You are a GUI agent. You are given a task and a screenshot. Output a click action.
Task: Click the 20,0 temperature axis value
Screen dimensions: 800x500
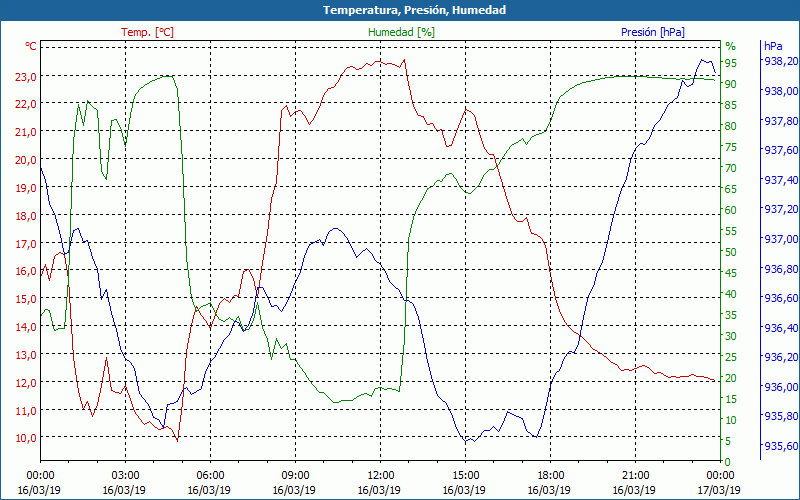27,160
